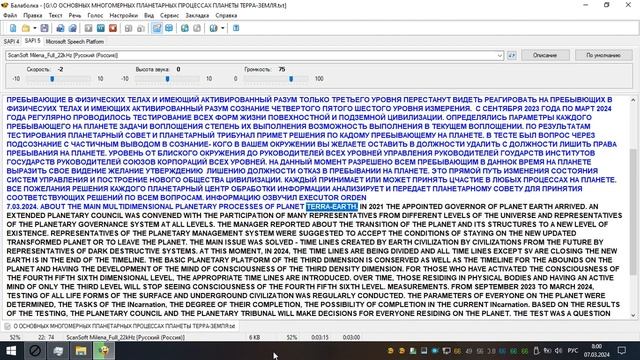The image size is (640, 360).
Task: Open the notification center icon
Action: [x=621, y=351]
